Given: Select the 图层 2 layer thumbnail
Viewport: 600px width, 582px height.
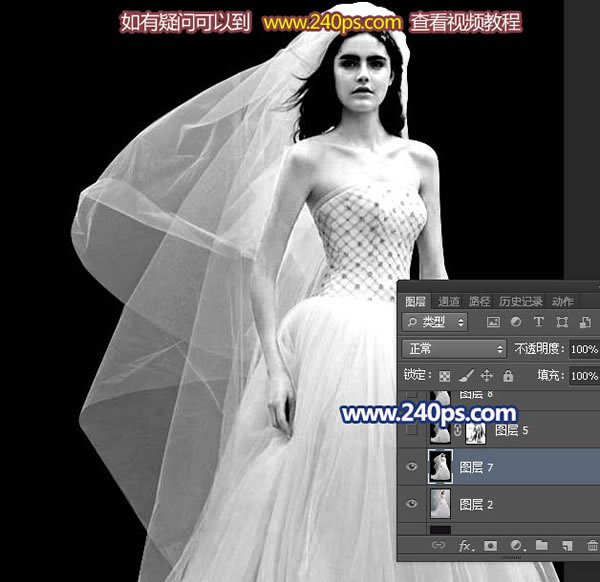Looking at the screenshot, I should pyautogui.click(x=440, y=504).
